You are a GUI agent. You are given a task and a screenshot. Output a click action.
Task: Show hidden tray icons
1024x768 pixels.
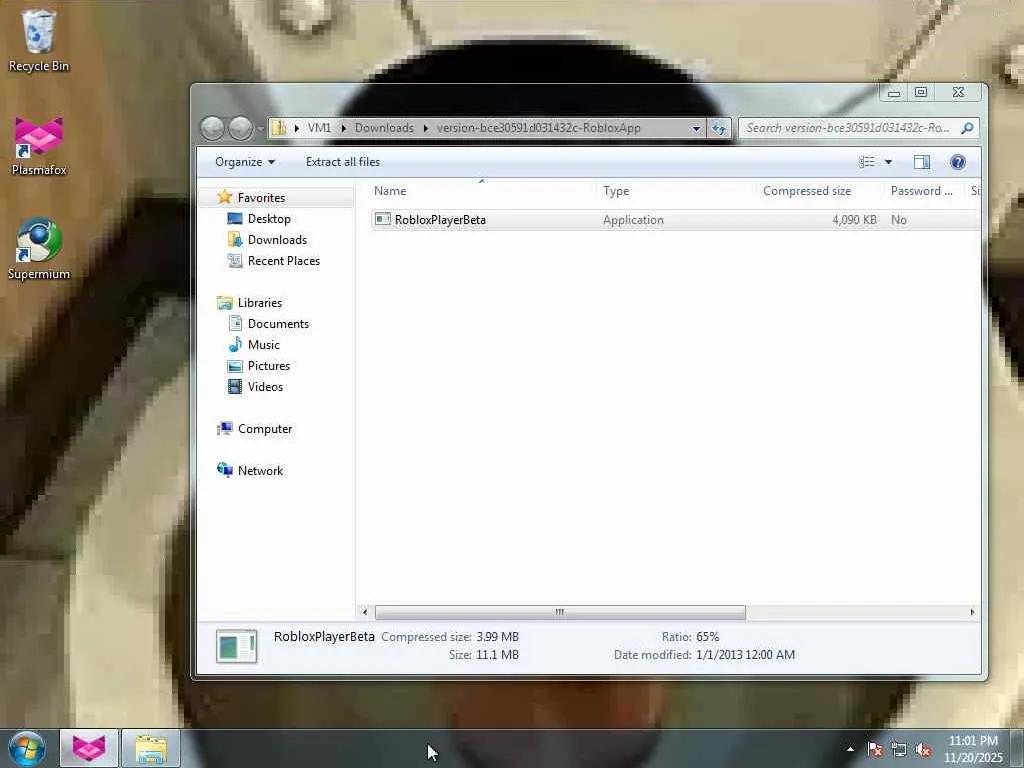(850, 749)
